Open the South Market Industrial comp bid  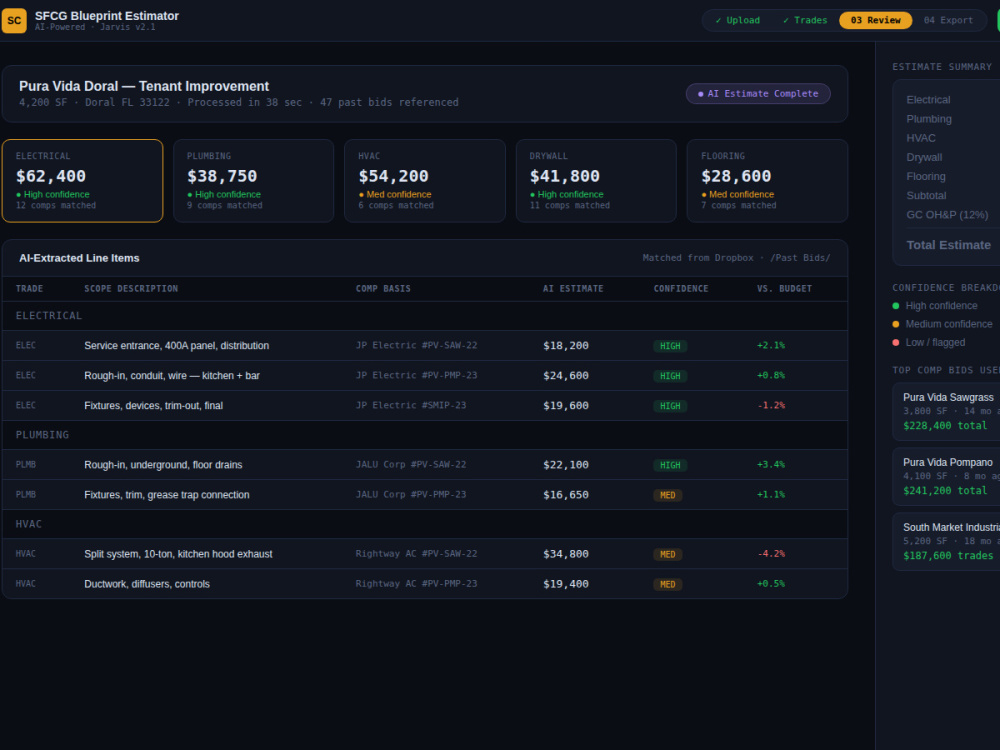coord(946,541)
